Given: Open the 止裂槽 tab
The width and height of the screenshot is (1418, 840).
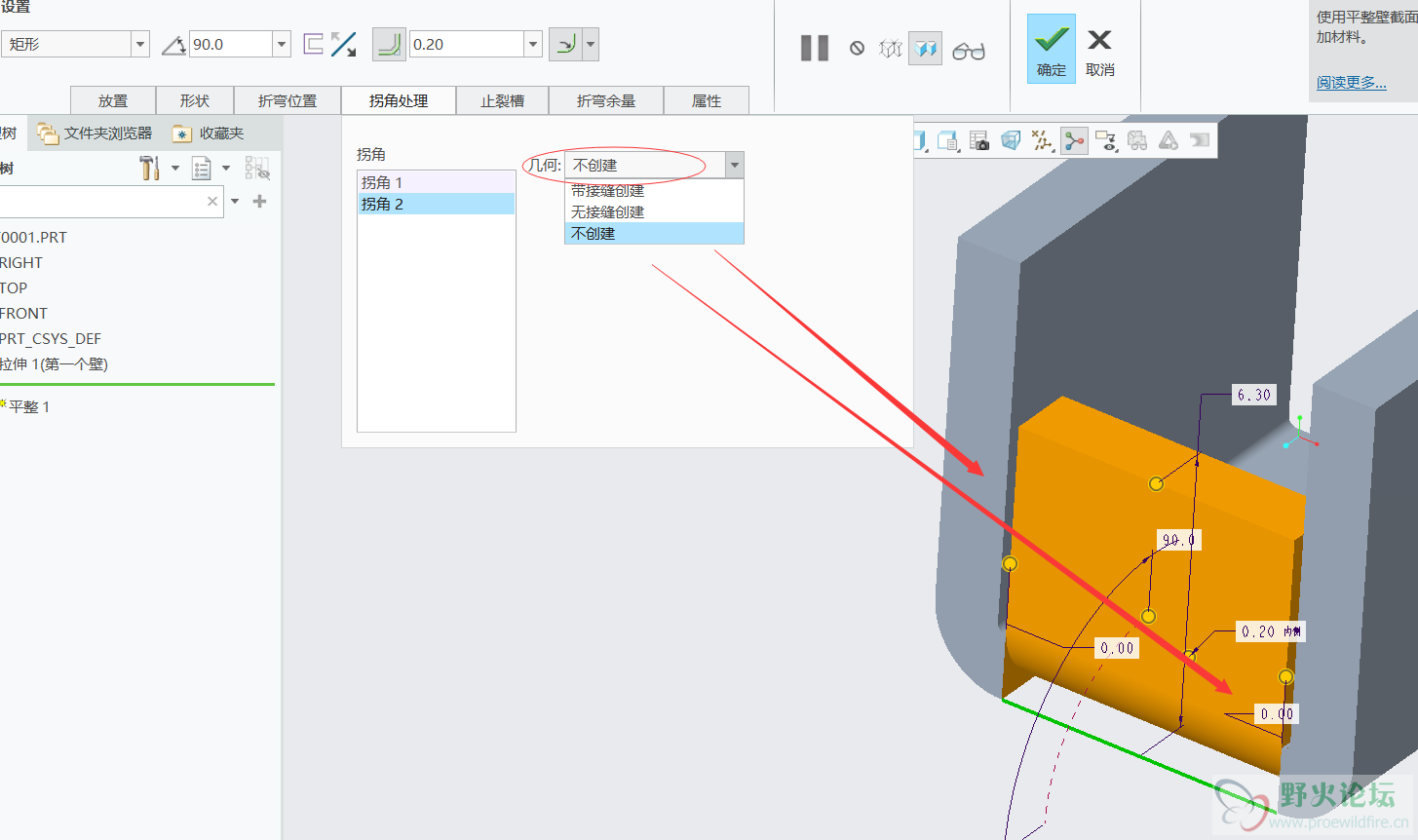Looking at the screenshot, I should (x=503, y=100).
